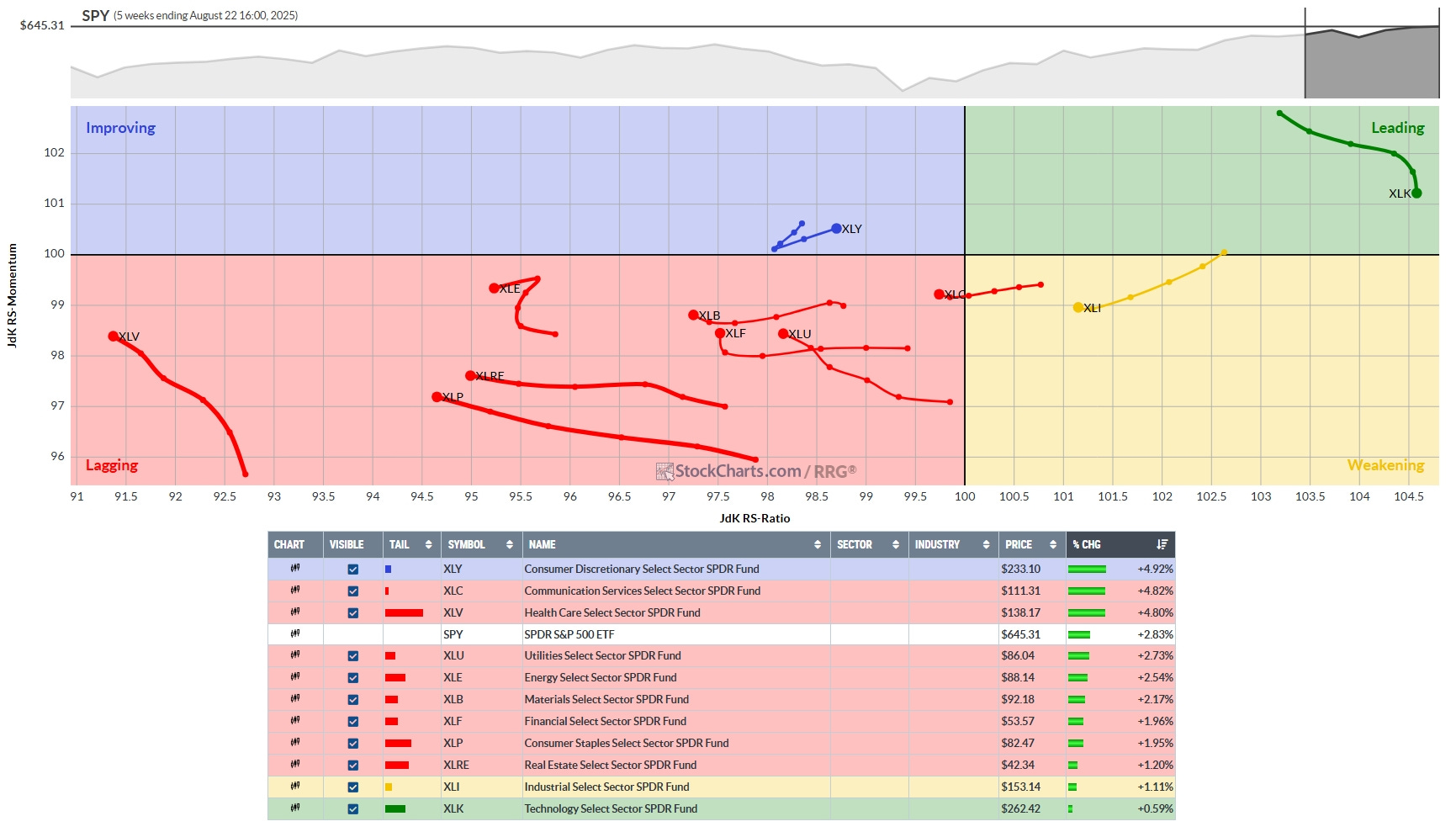The height and width of the screenshot is (832, 1456).
Task: Uncheck the visible checkbox for XLB
Action: point(353,700)
